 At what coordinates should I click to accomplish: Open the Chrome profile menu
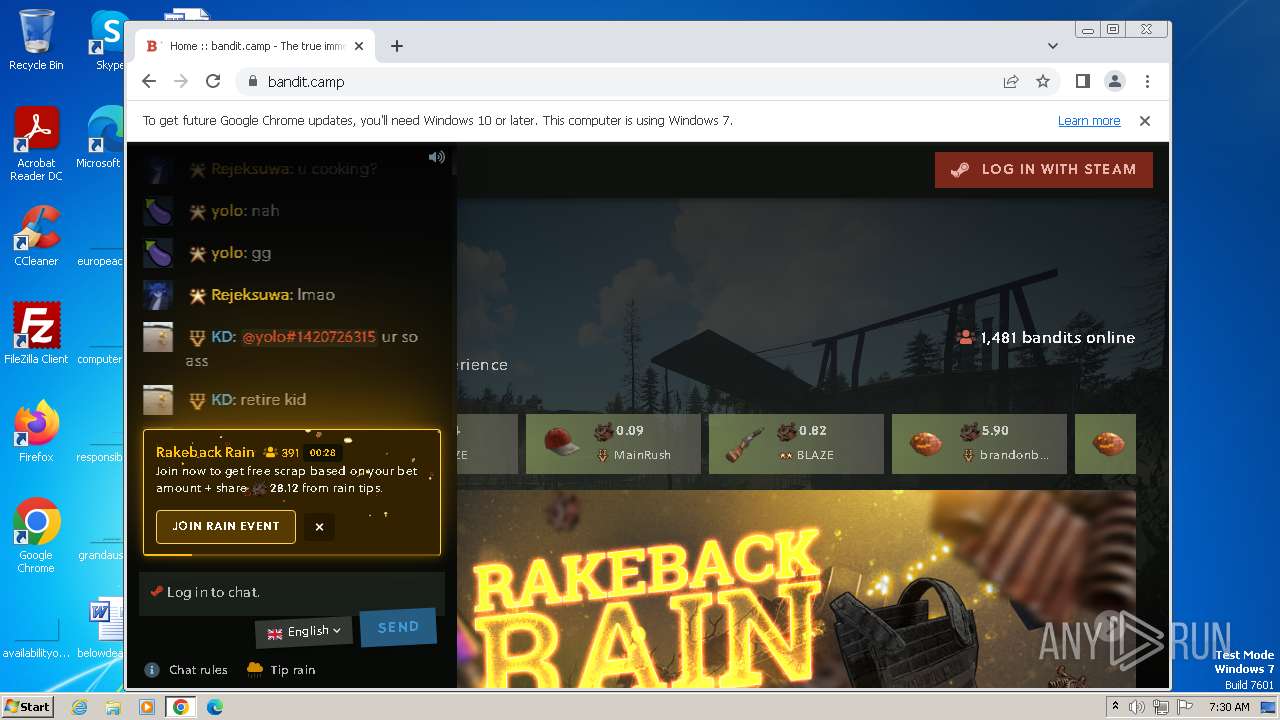pyautogui.click(x=1115, y=82)
